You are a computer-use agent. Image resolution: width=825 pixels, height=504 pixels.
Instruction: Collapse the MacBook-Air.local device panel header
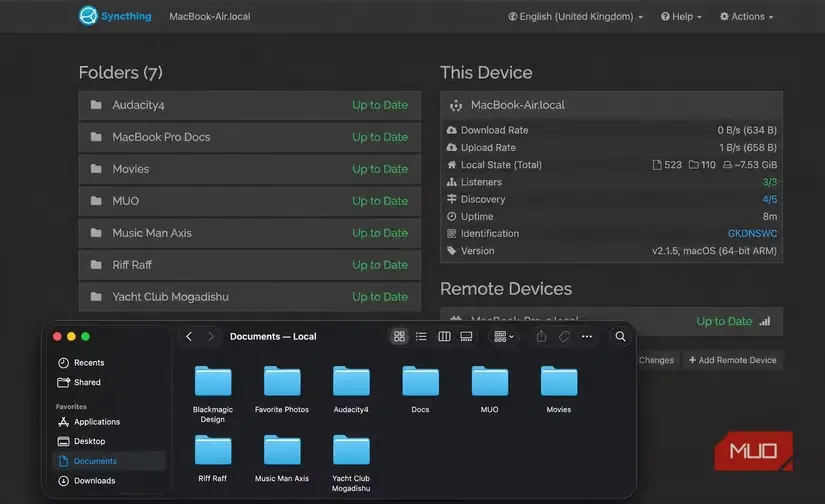(611, 105)
